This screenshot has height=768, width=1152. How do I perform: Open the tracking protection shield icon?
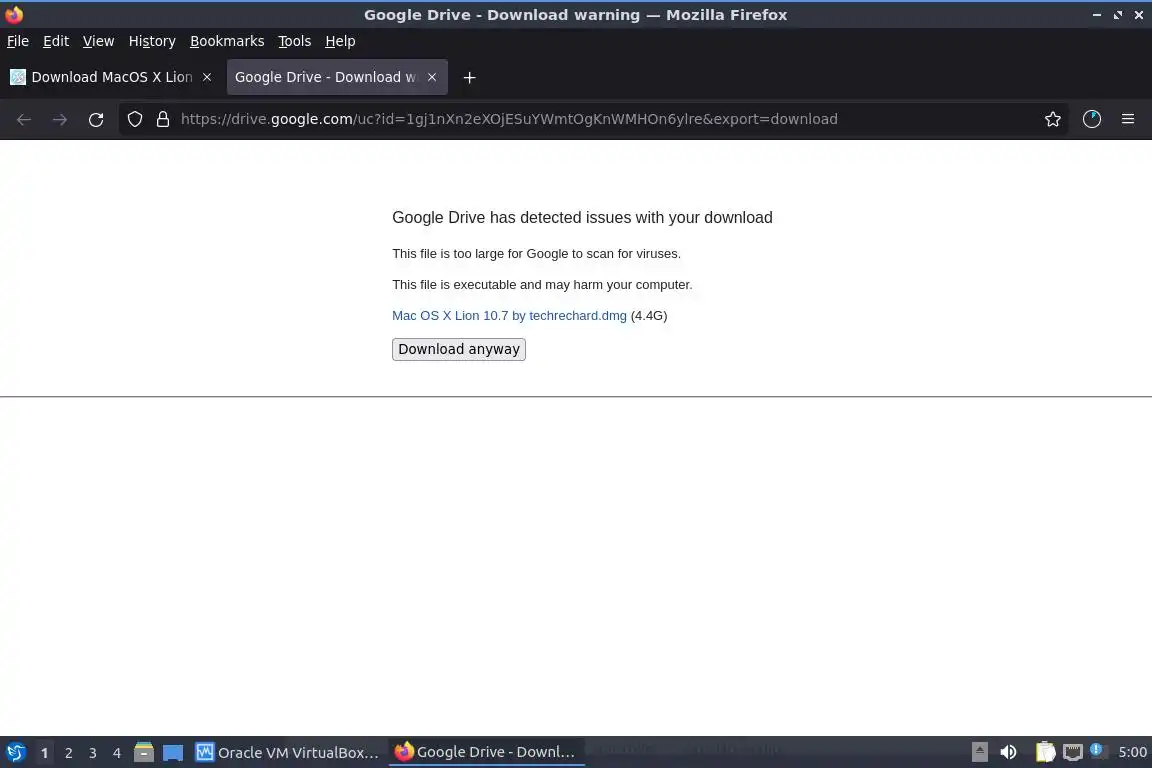134,119
